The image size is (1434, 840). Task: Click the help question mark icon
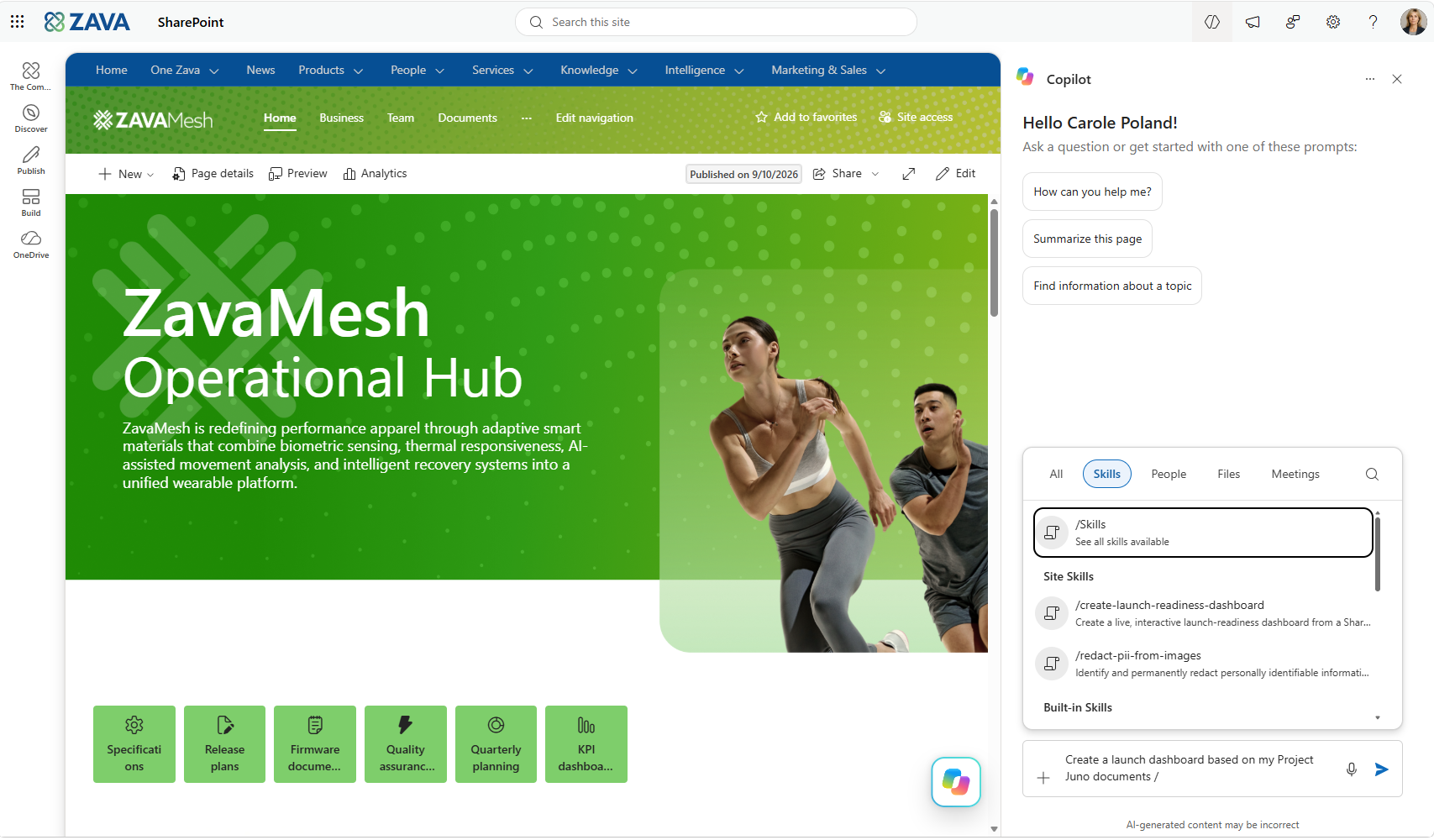[x=1374, y=22]
